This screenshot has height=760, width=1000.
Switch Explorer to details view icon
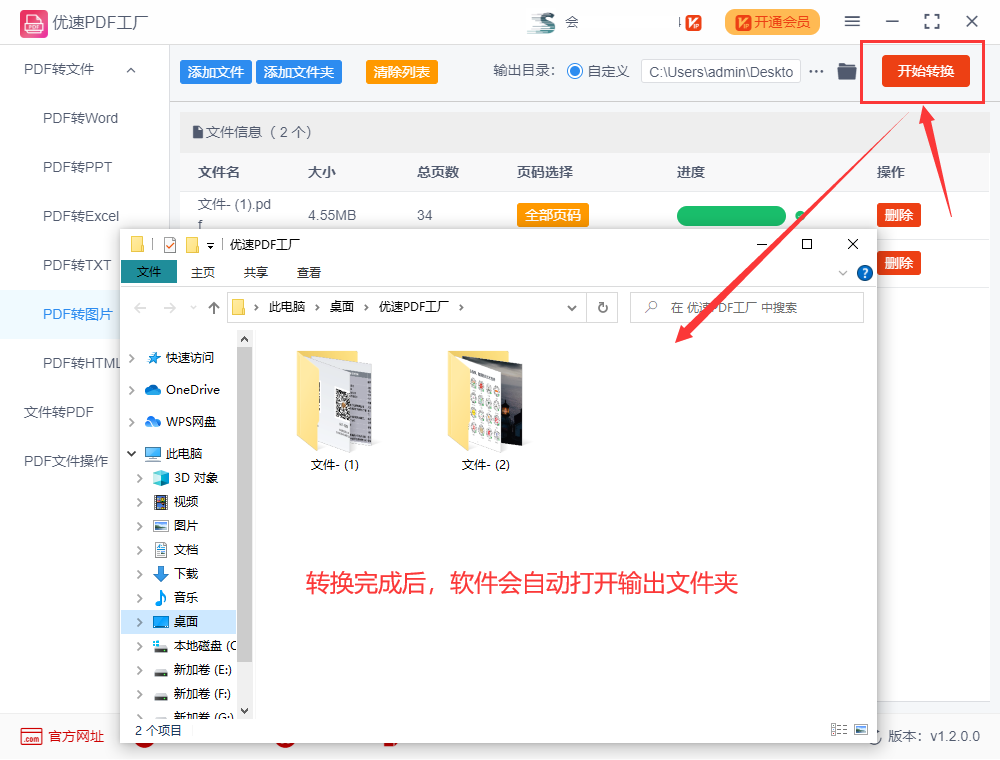pos(839,729)
